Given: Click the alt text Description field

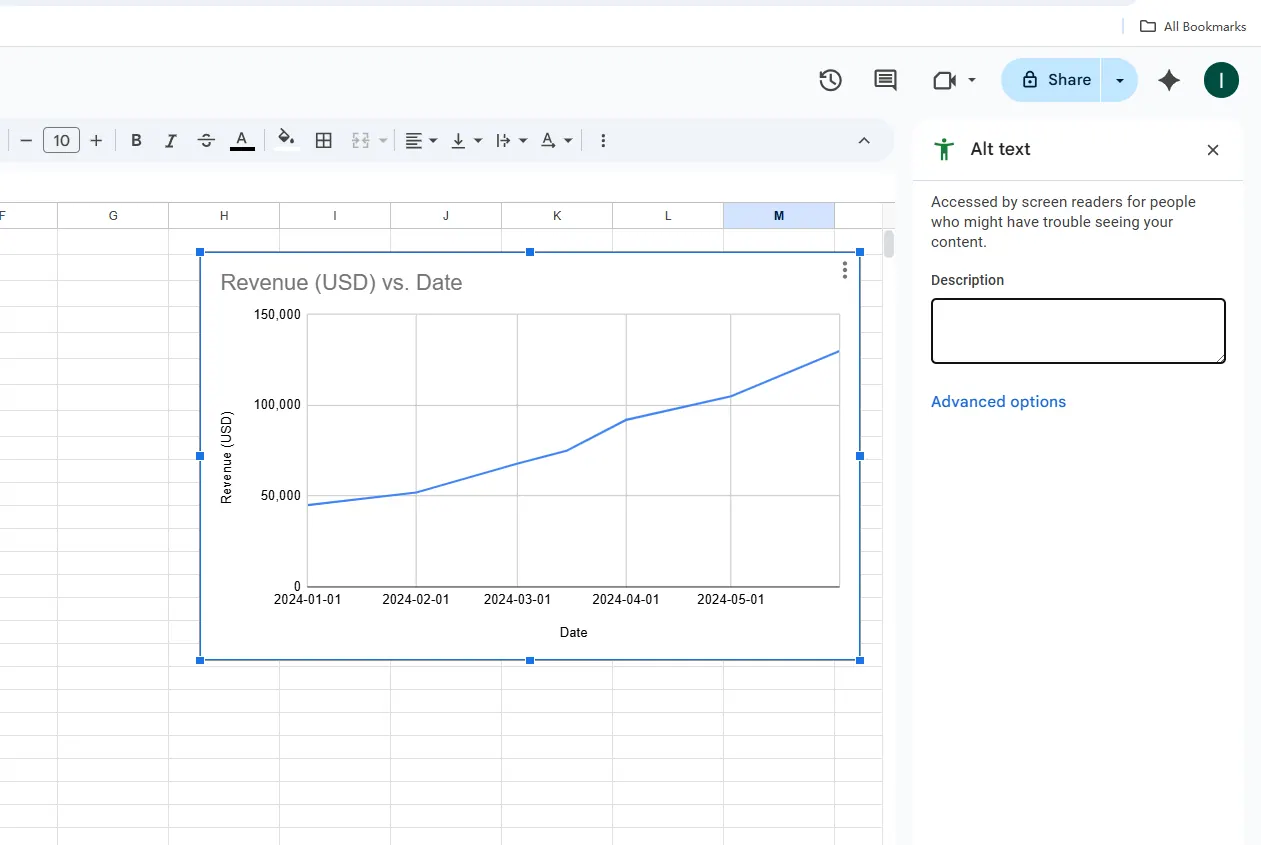Looking at the screenshot, I should pyautogui.click(x=1078, y=331).
